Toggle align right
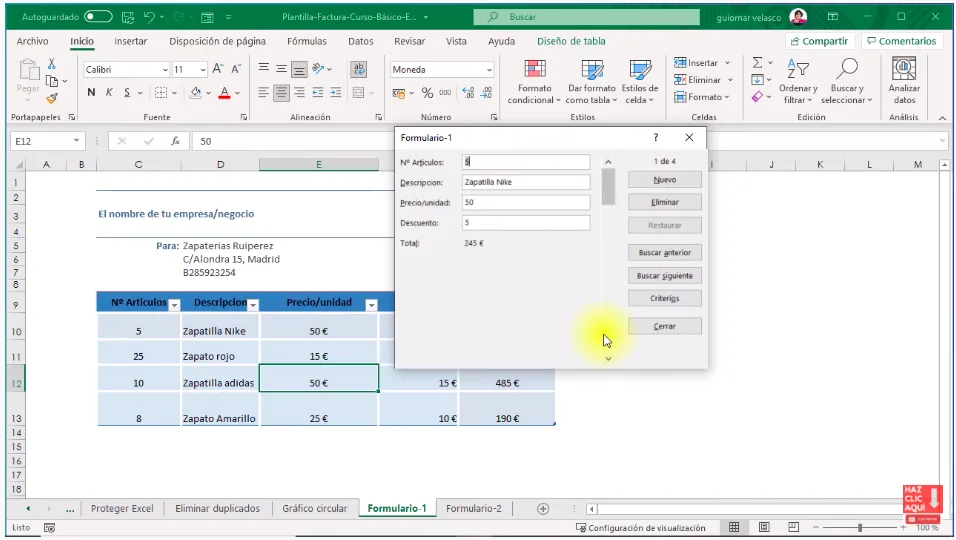The width and height of the screenshot is (956, 540). [x=299, y=93]
